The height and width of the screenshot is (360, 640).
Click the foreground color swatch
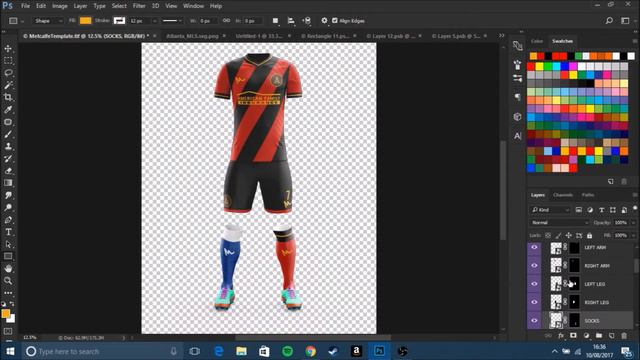click(x=5, y=313)
